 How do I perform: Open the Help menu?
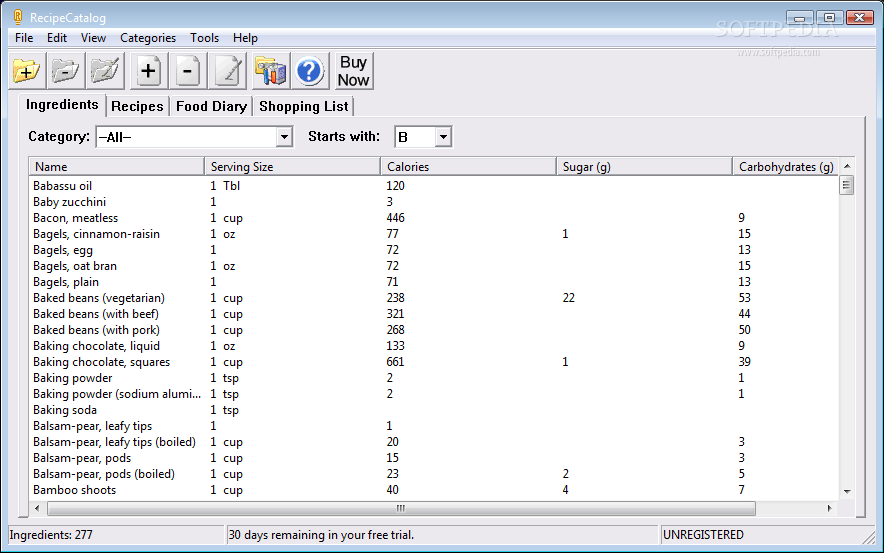tap(245, 38)
